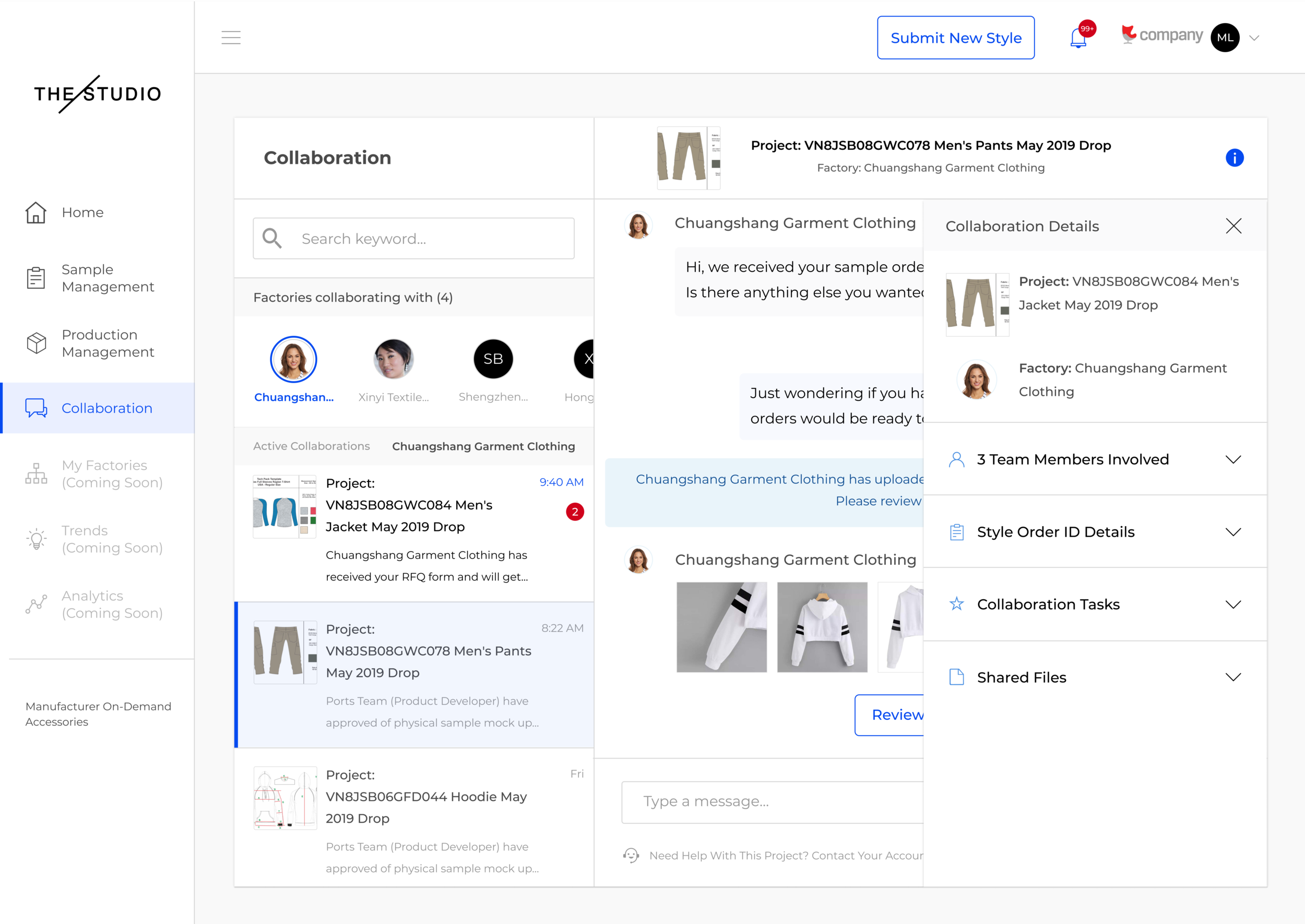
Task: Expand Shared Files section
Action: [x=1095, y=677]
